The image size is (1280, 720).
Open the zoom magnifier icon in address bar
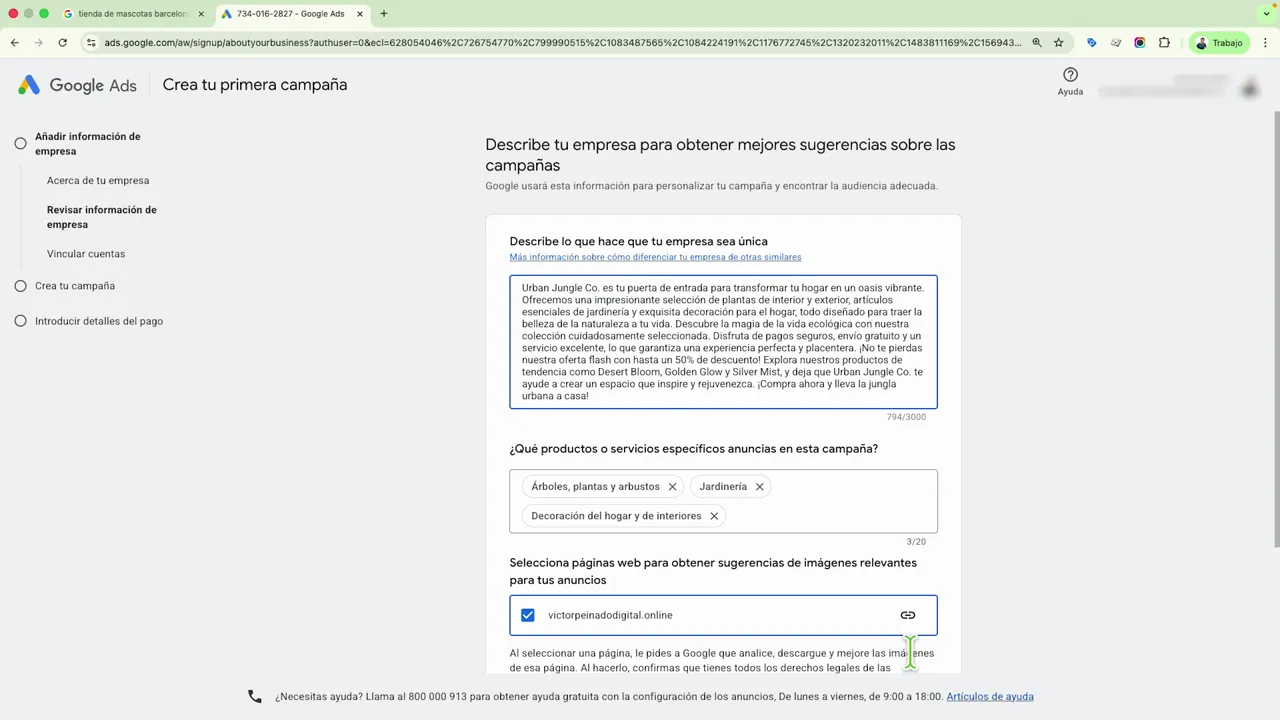(x=1037, y=43)
